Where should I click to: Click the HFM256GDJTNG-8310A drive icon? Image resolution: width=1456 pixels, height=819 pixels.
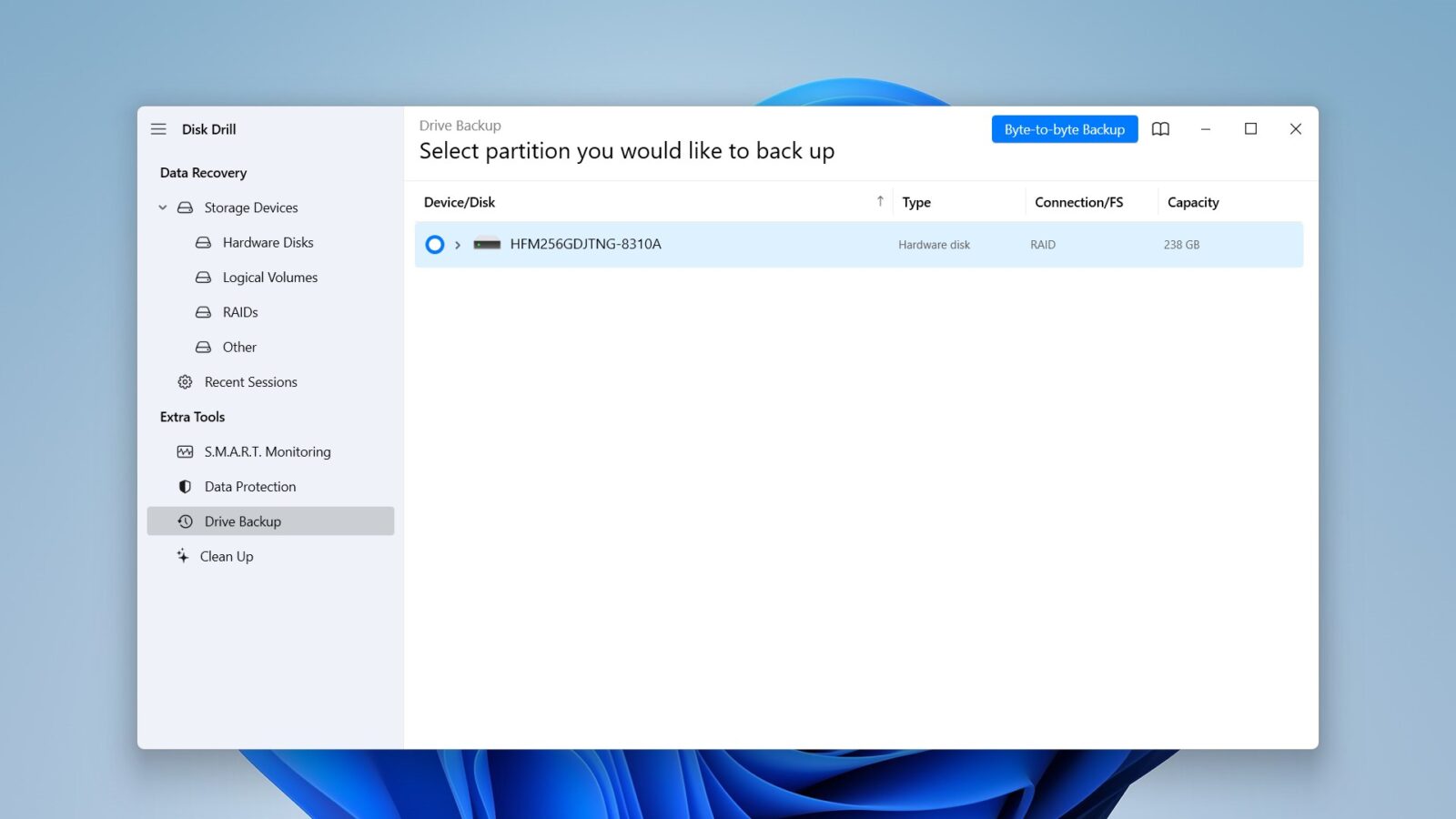tap(487, 244)
